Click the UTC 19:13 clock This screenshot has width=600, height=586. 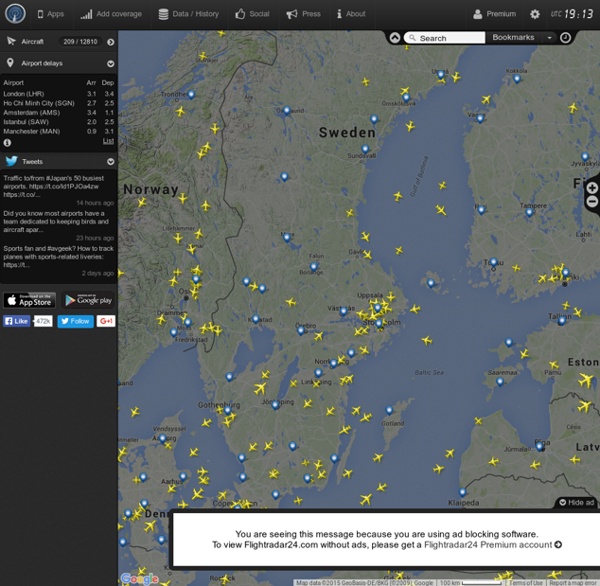coord(572,14)
